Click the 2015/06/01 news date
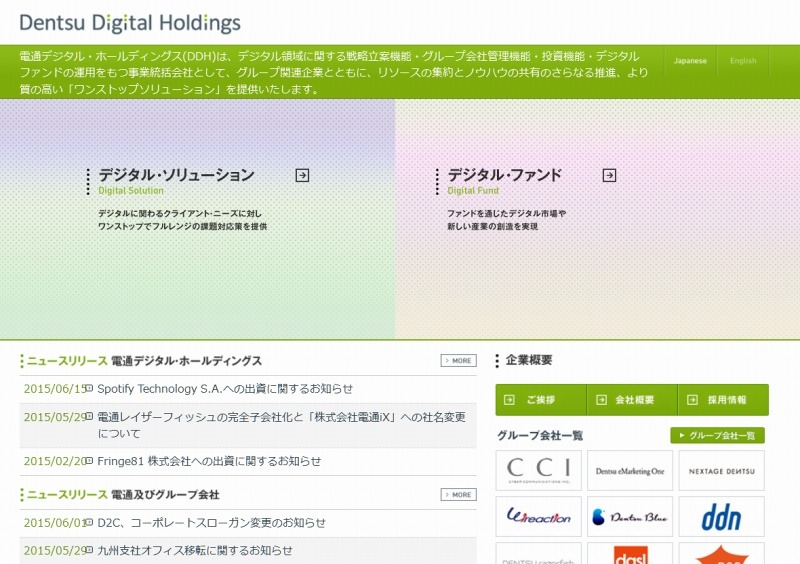 tap(54, 523)
